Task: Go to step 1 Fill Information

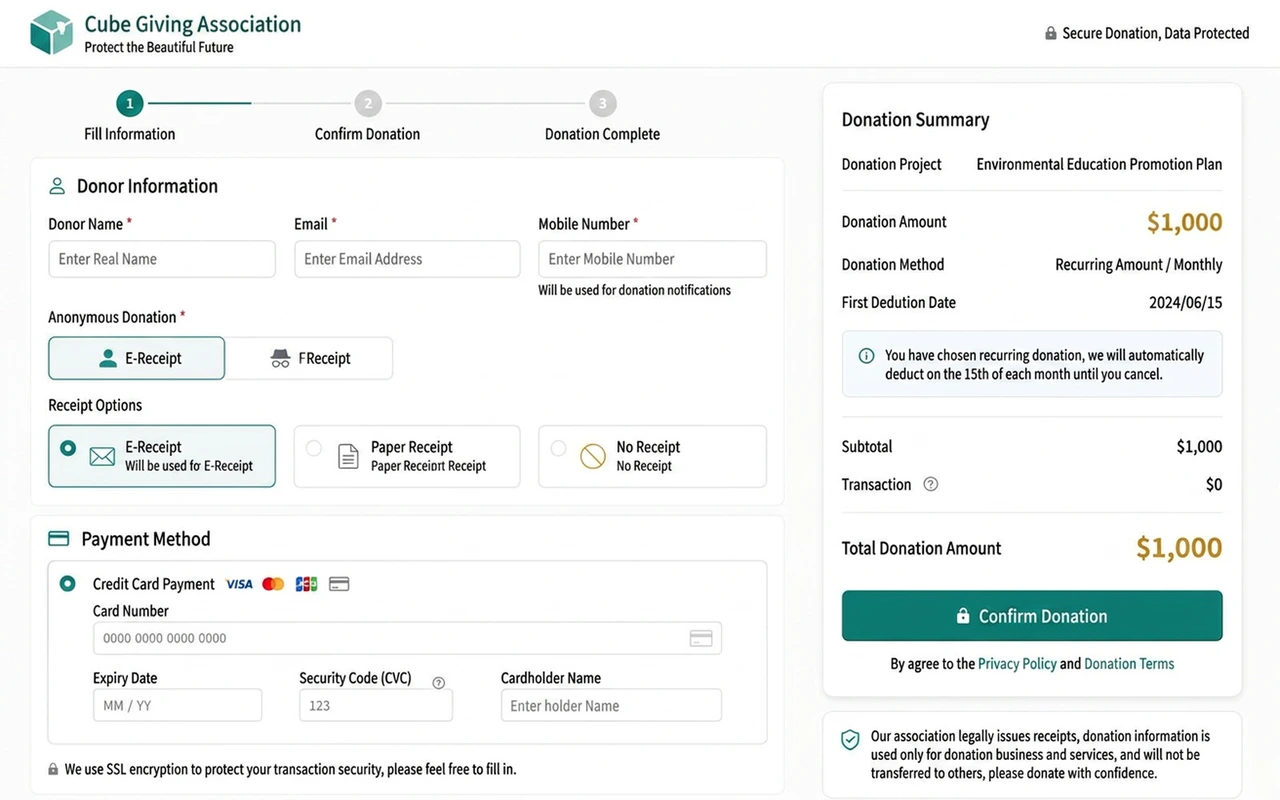Action: point(129,103)
